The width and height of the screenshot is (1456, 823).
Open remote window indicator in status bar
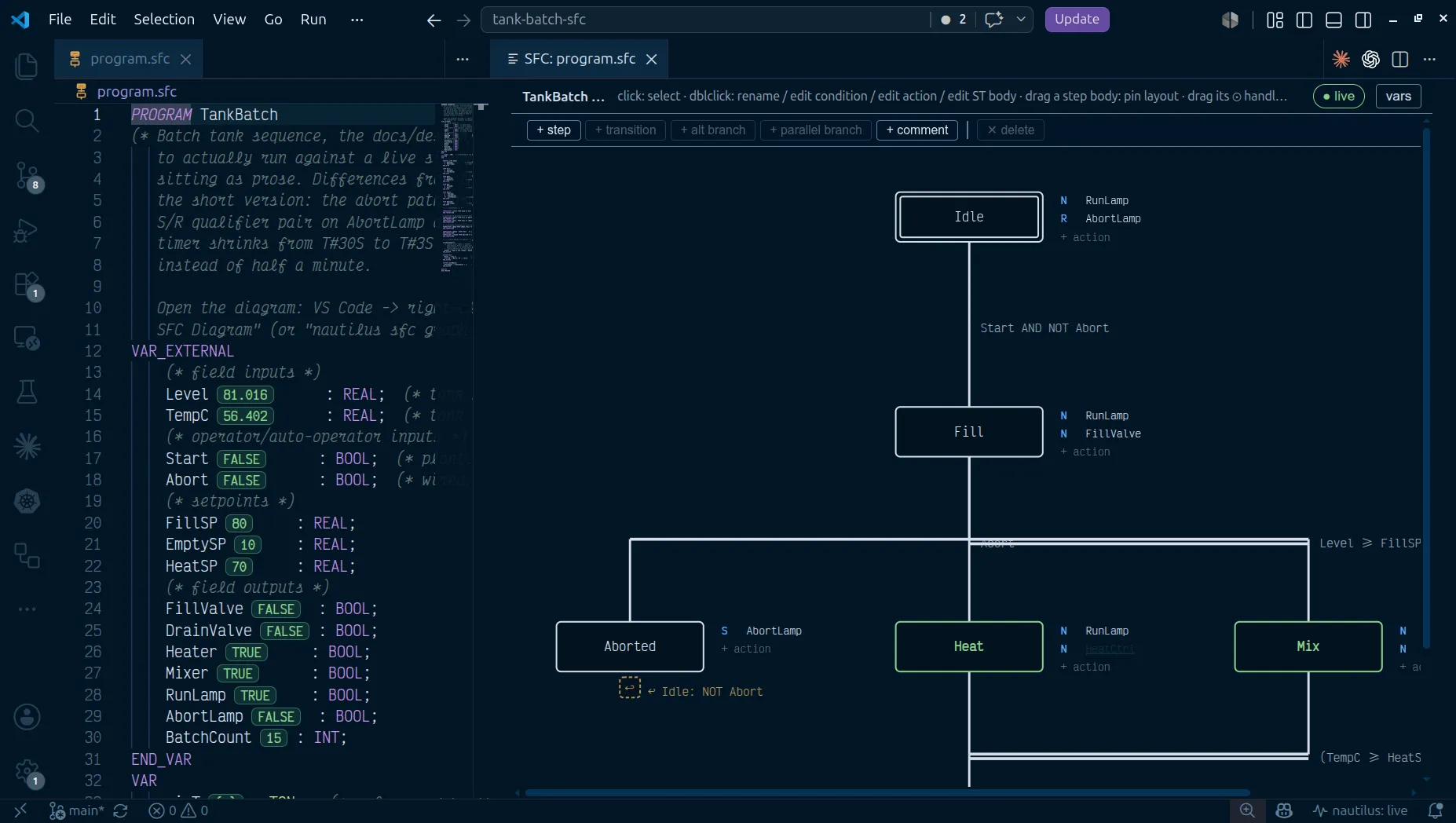(21, 810)
